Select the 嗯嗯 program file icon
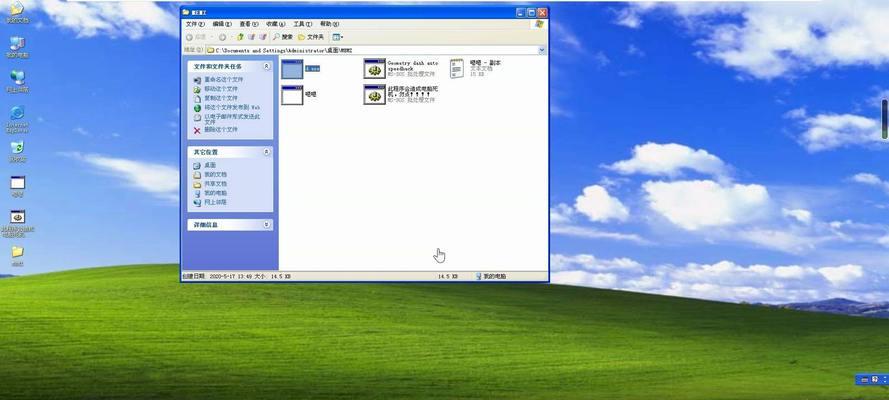The height and width of the screenshot is (400, 889). tap(292, 95)
